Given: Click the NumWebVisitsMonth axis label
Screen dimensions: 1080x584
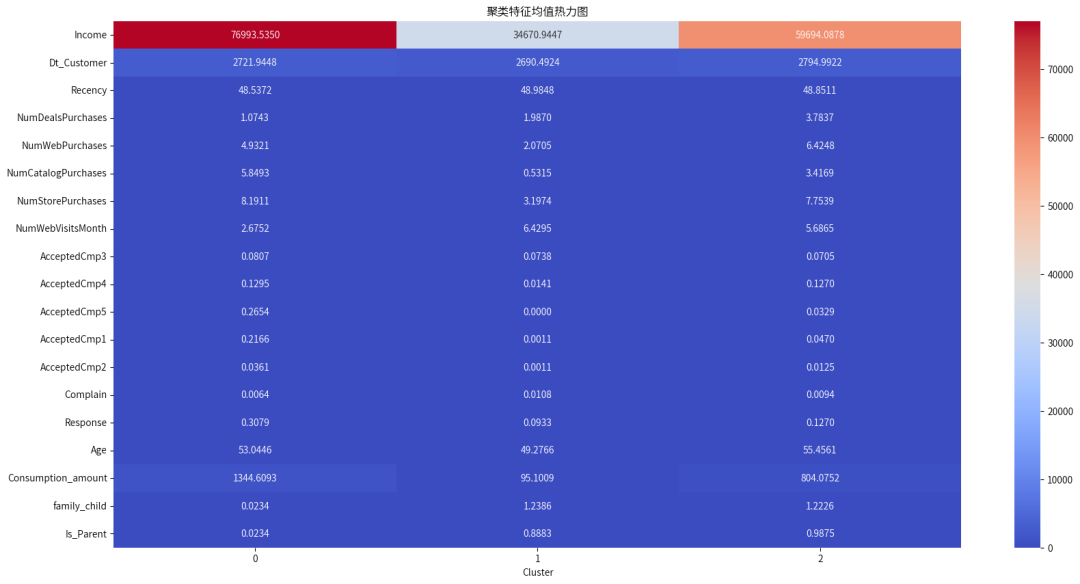Looking at the screenshot, I should pos(61,229).
